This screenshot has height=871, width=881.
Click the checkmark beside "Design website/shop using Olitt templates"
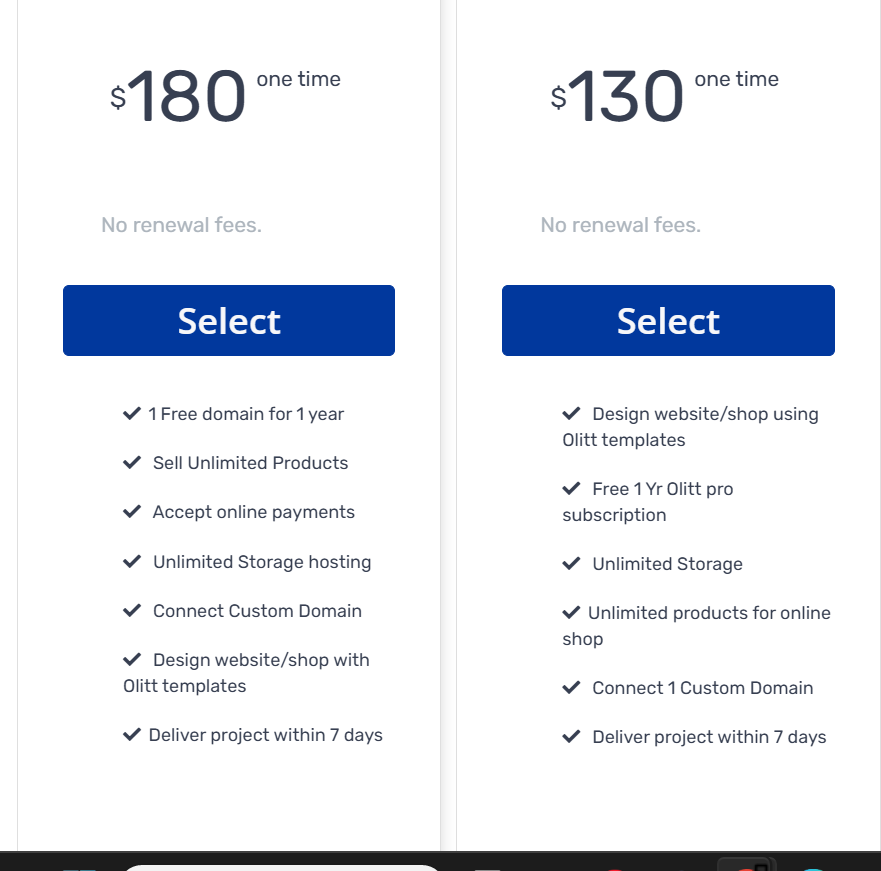click(571, 414)
